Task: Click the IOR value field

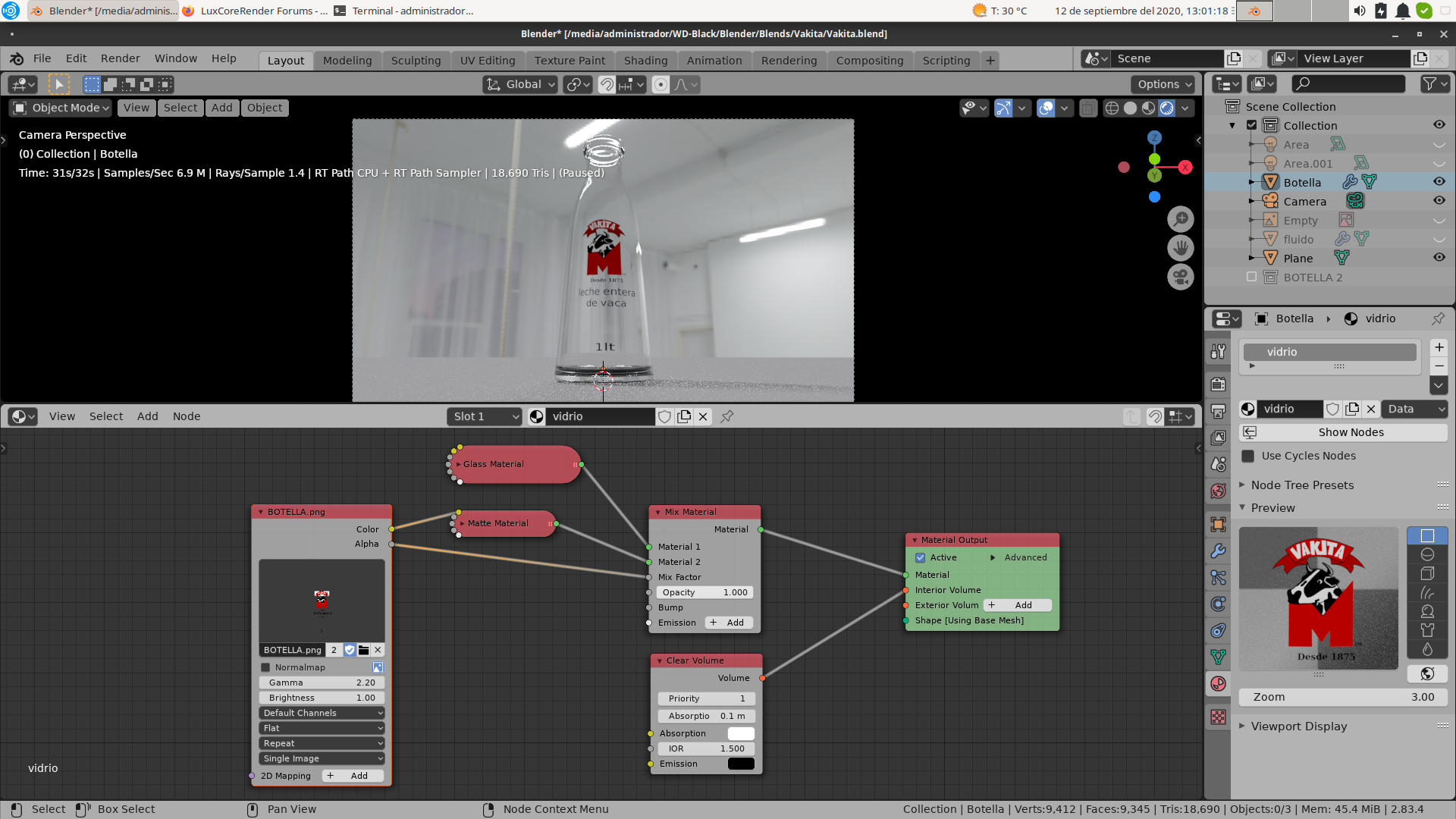Action: pyautogui.click(x=705, y=748)
